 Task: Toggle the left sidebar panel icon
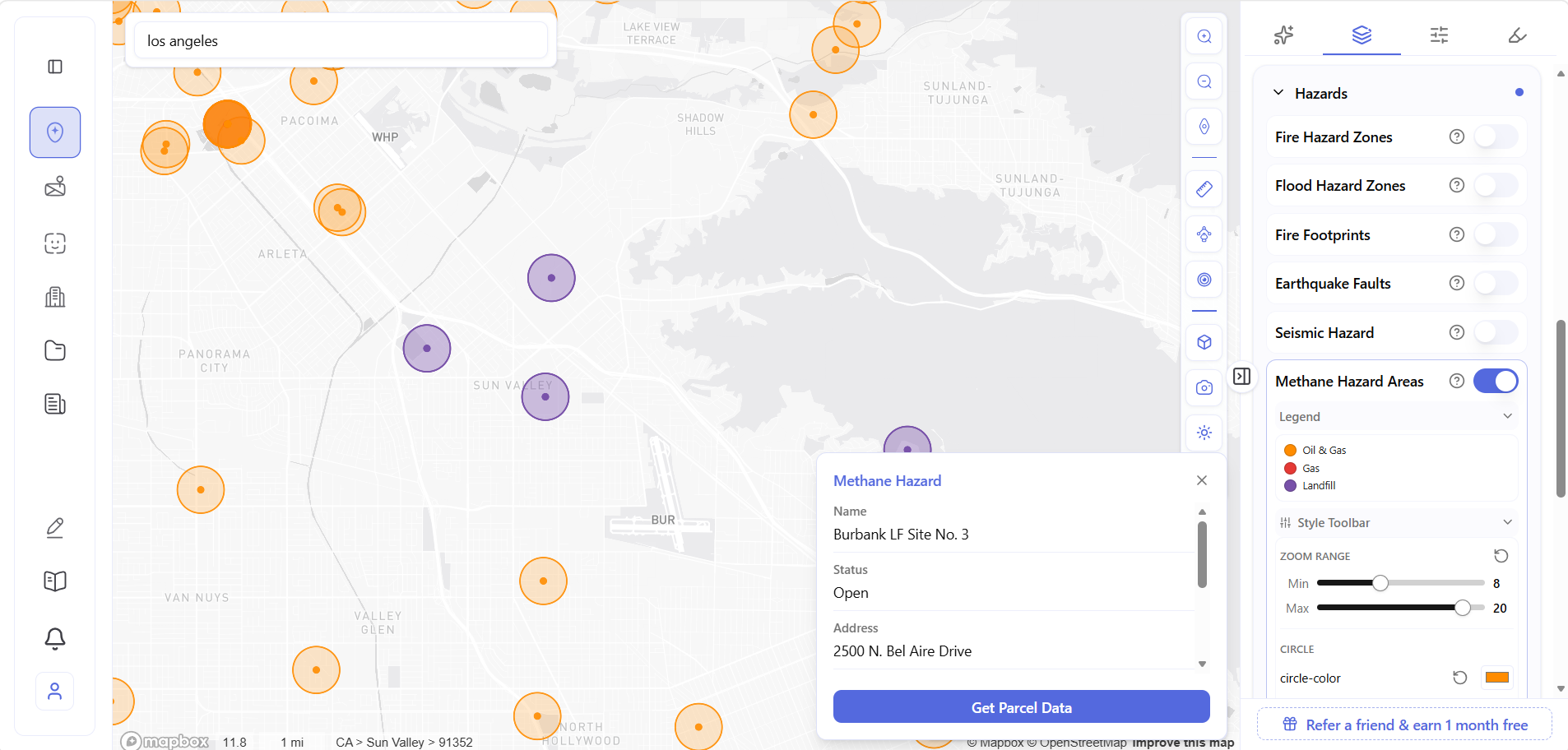pos(55,67)
